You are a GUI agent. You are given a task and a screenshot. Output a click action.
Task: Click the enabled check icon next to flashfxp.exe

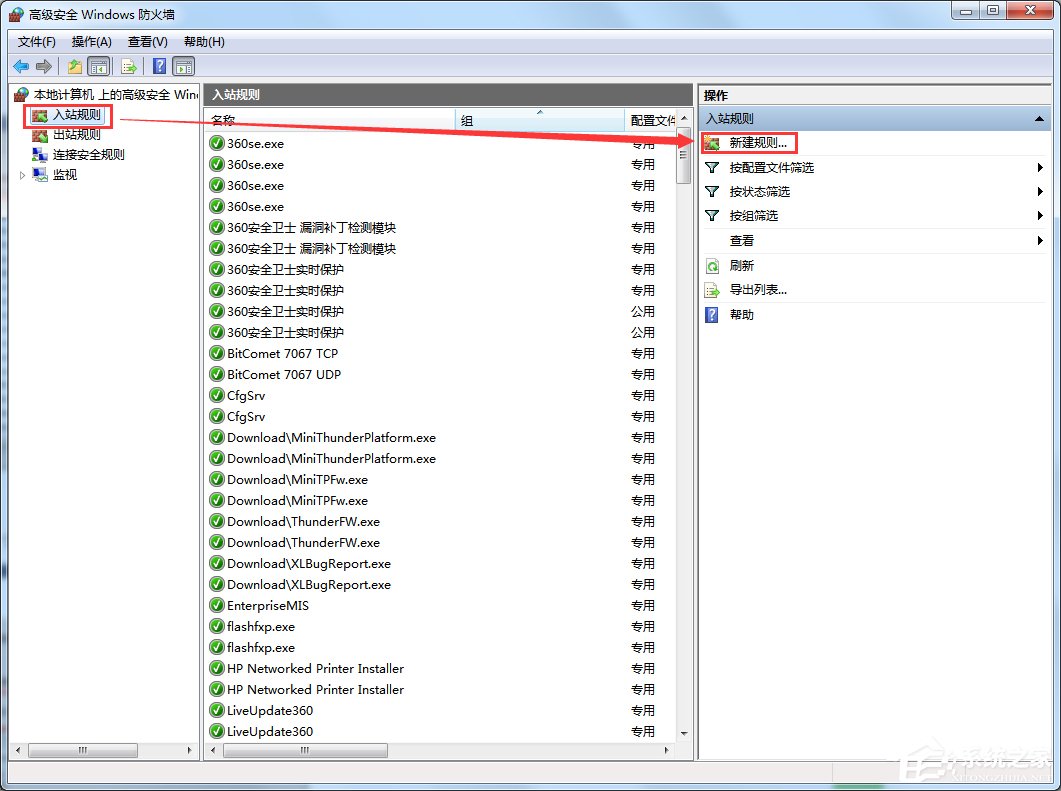pyautogui.click(x=215, y=626)
